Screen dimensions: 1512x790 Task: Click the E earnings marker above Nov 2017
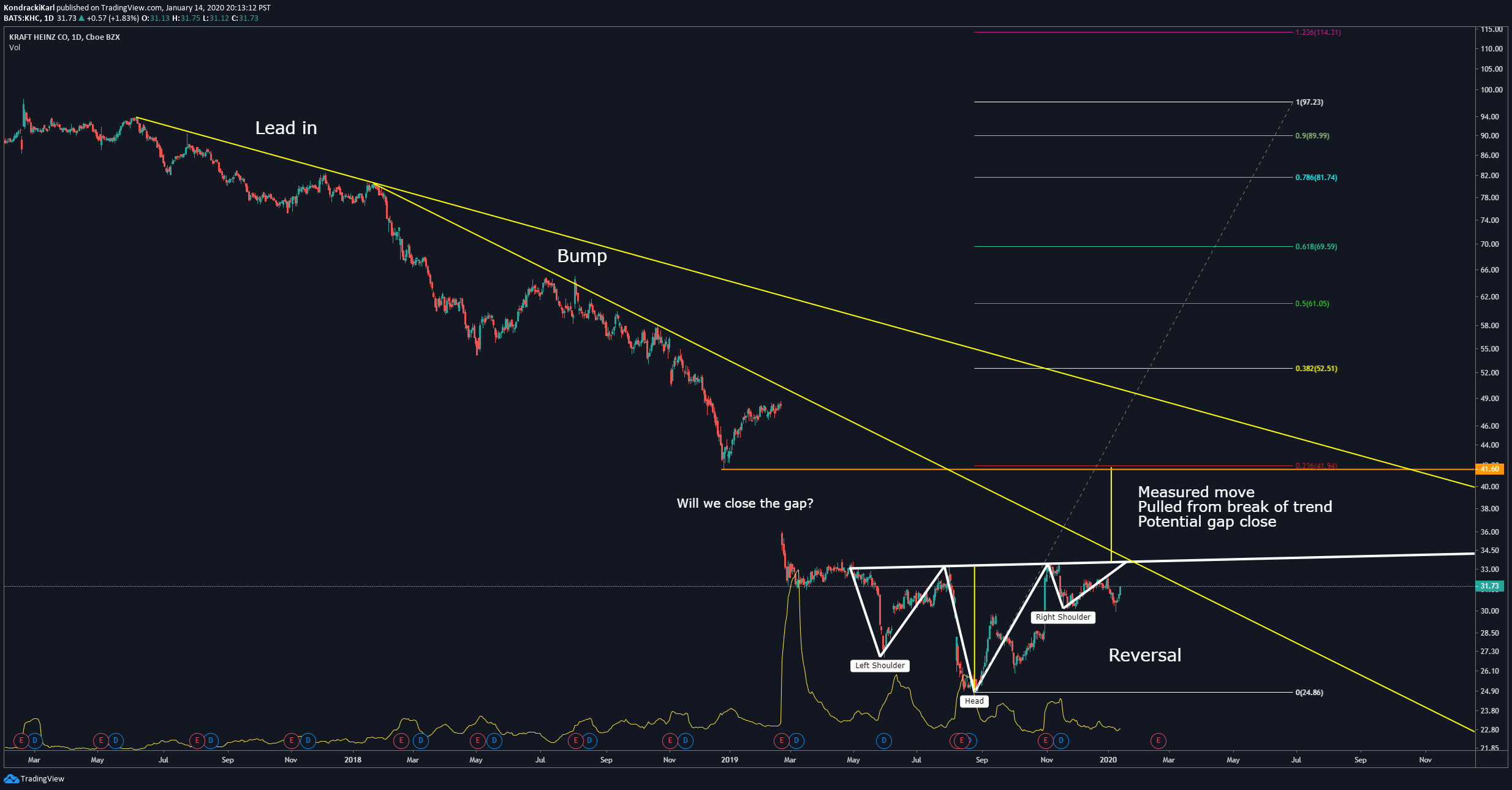(x=292, y=740)
